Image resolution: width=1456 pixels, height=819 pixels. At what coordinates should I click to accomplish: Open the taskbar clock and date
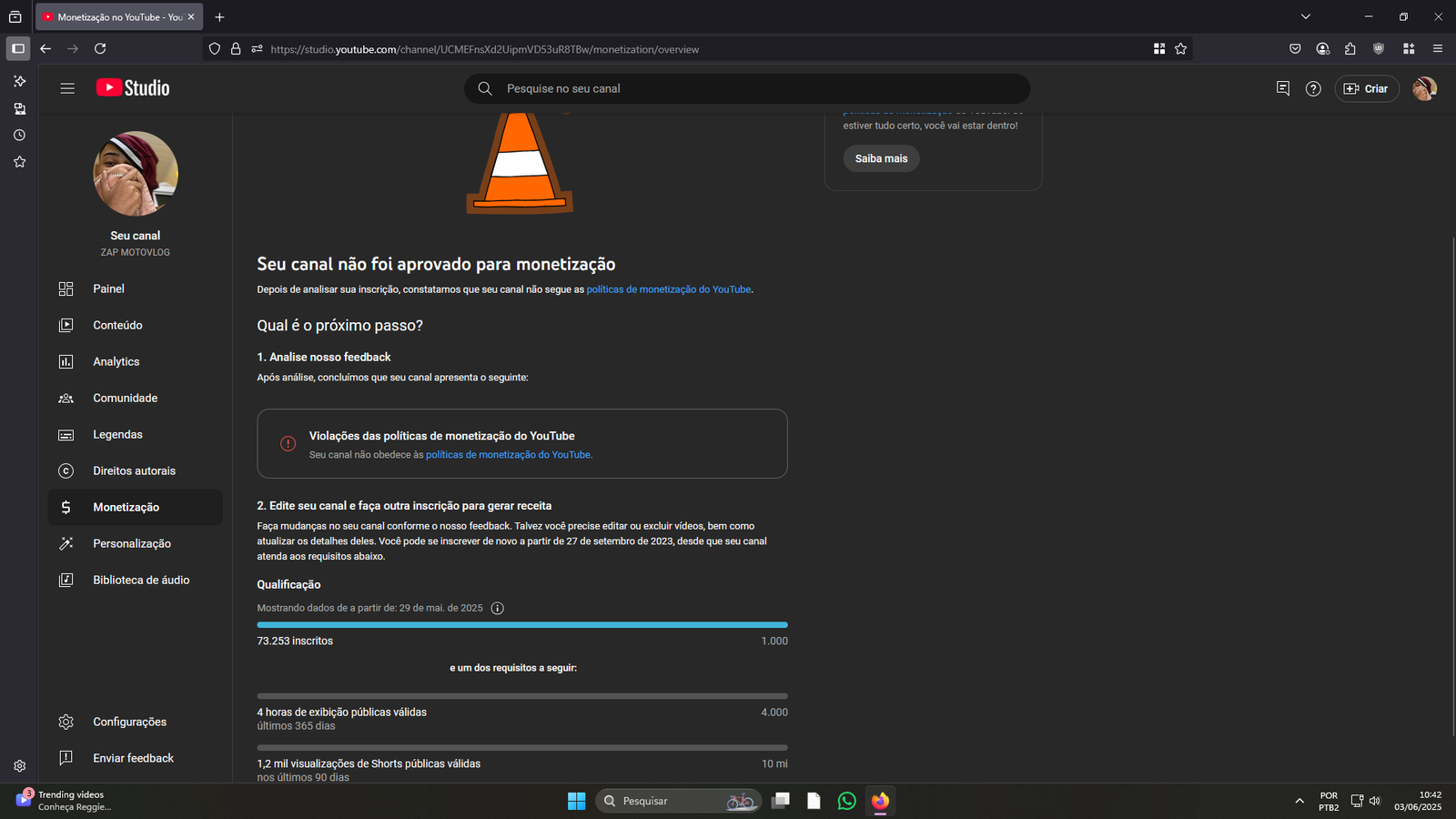1418,801
